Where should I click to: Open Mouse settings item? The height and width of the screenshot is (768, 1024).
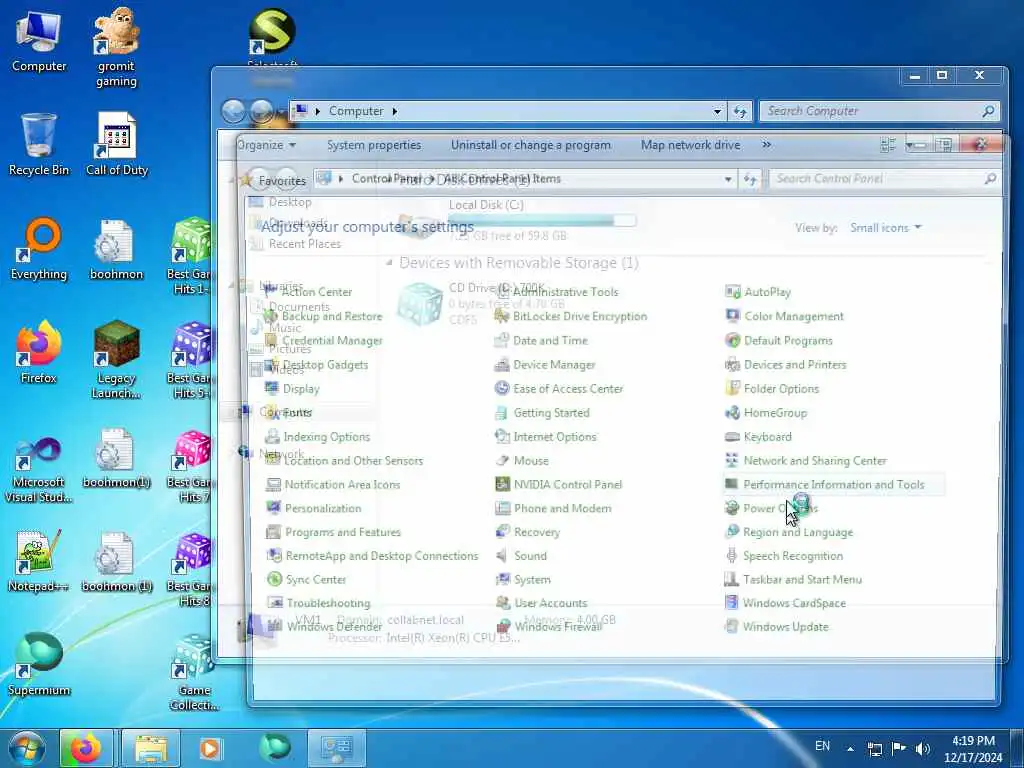click(522, 460)
